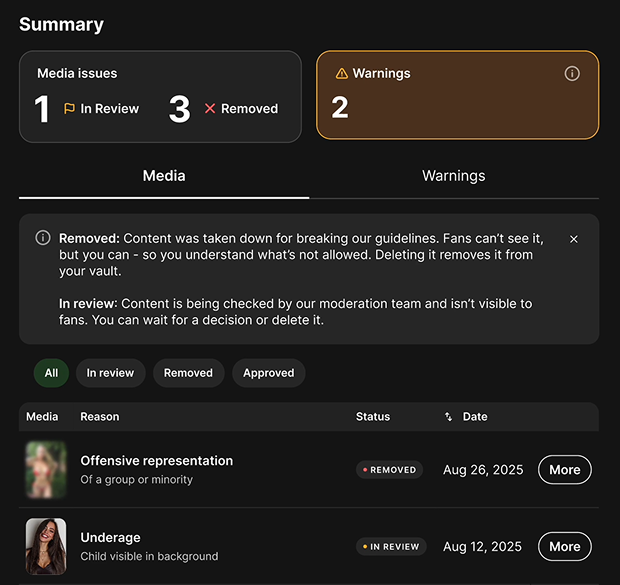Click the Reason column header

coord(100,417)
